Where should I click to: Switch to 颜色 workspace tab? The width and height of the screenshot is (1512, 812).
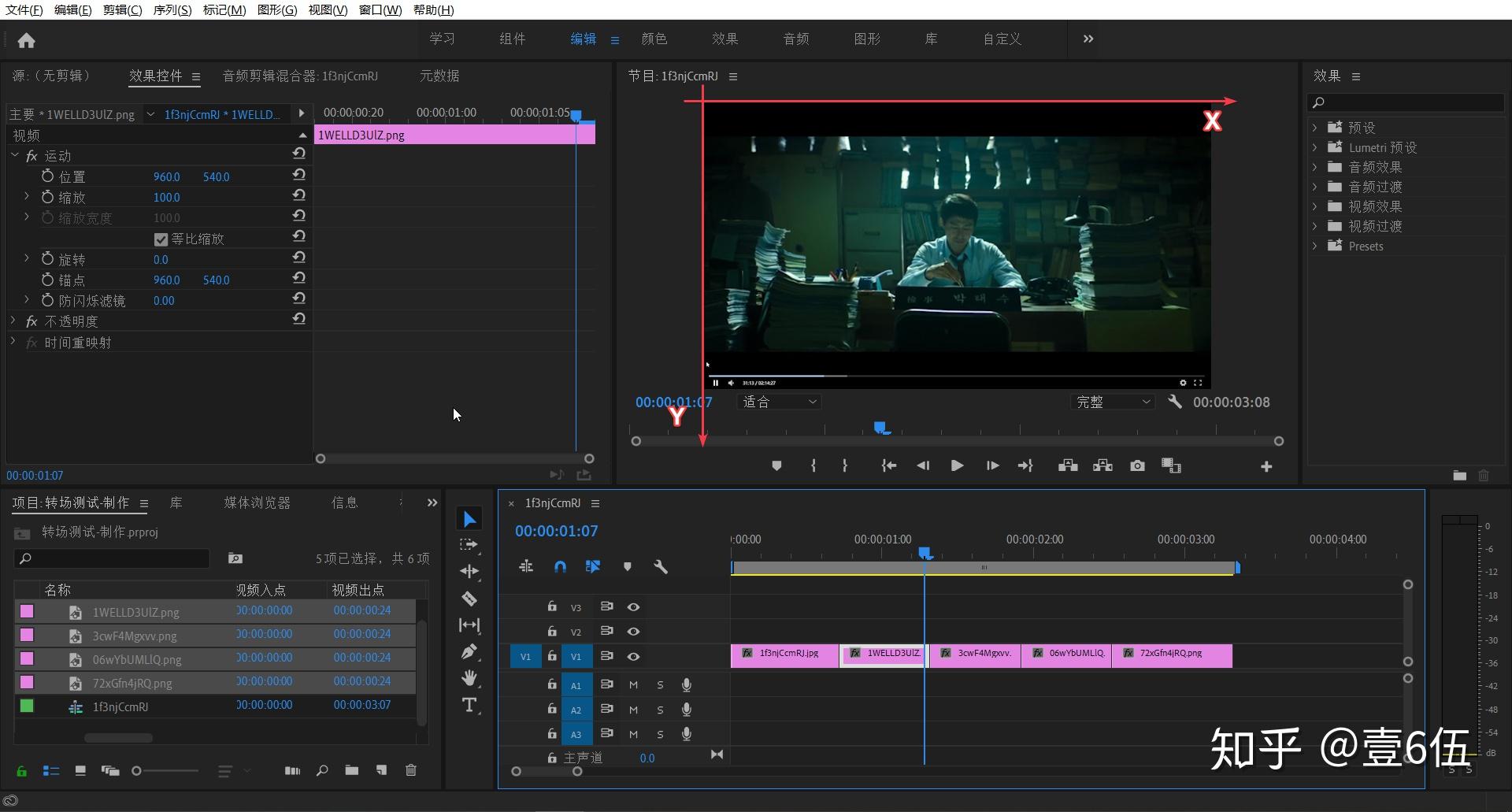[654, 39]
